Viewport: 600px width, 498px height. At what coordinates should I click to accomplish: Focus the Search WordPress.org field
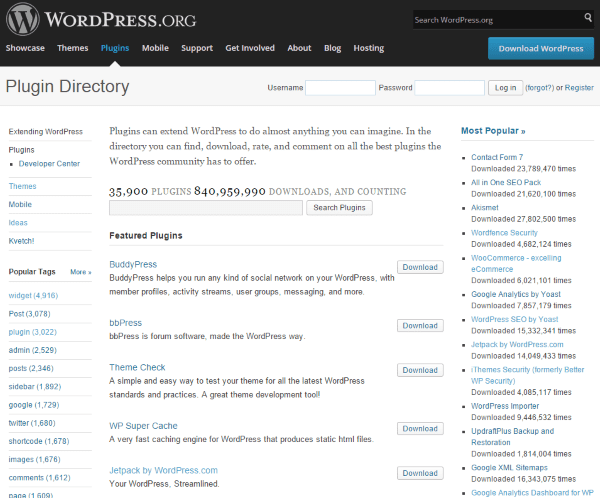click(x=497, y=20)
